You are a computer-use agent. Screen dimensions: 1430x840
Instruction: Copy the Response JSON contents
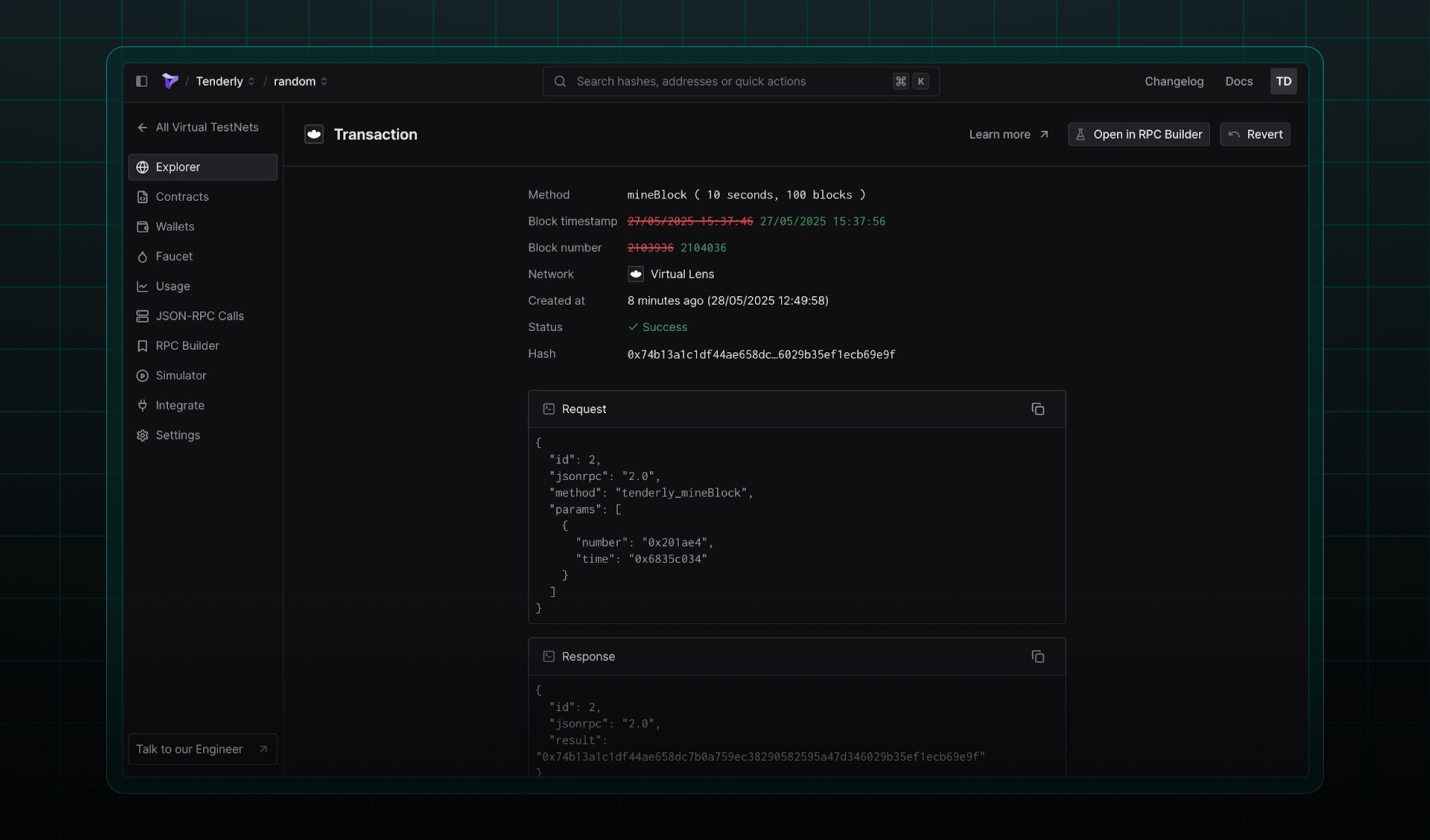[x=1038, y=656]
